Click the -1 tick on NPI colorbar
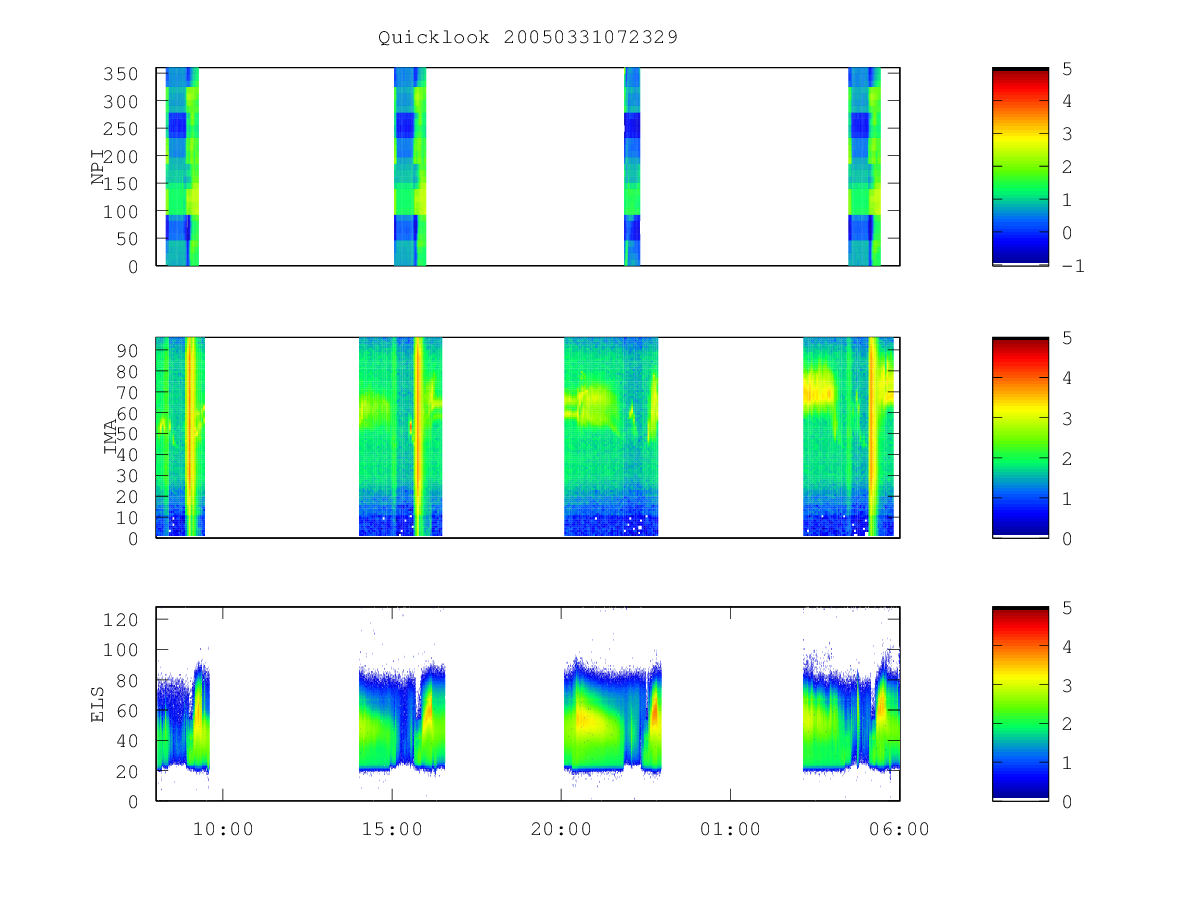Image resolution: width=1200 pixels, height=900 pixels. pos(1074,266)
